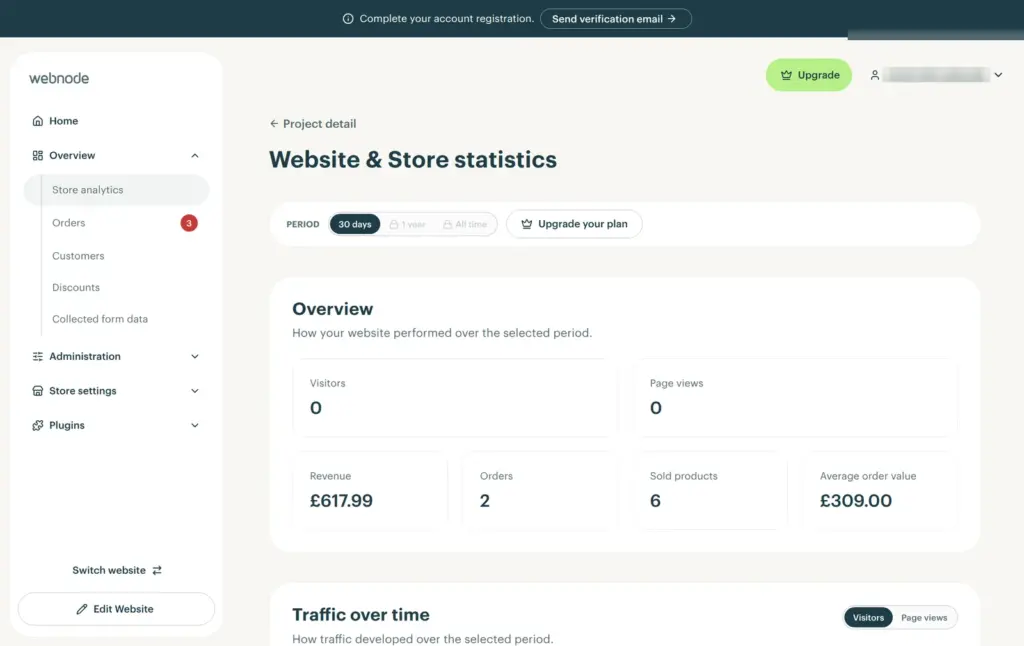The height and width of the screenshot is (646, 1024).
Task: Select the All time period
Action: [465, 224]
